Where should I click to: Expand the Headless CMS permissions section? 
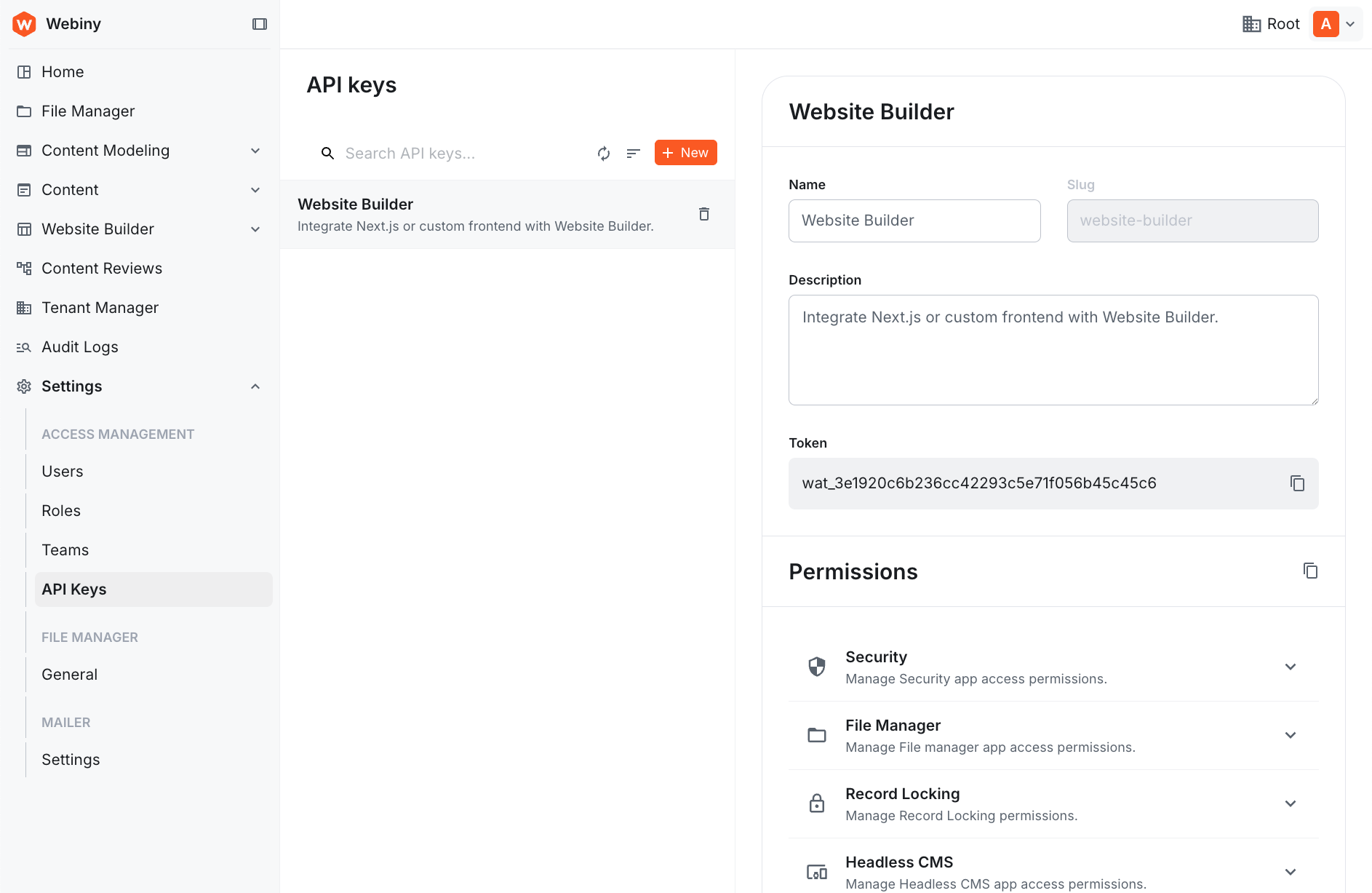click(x=1291, y=871)
